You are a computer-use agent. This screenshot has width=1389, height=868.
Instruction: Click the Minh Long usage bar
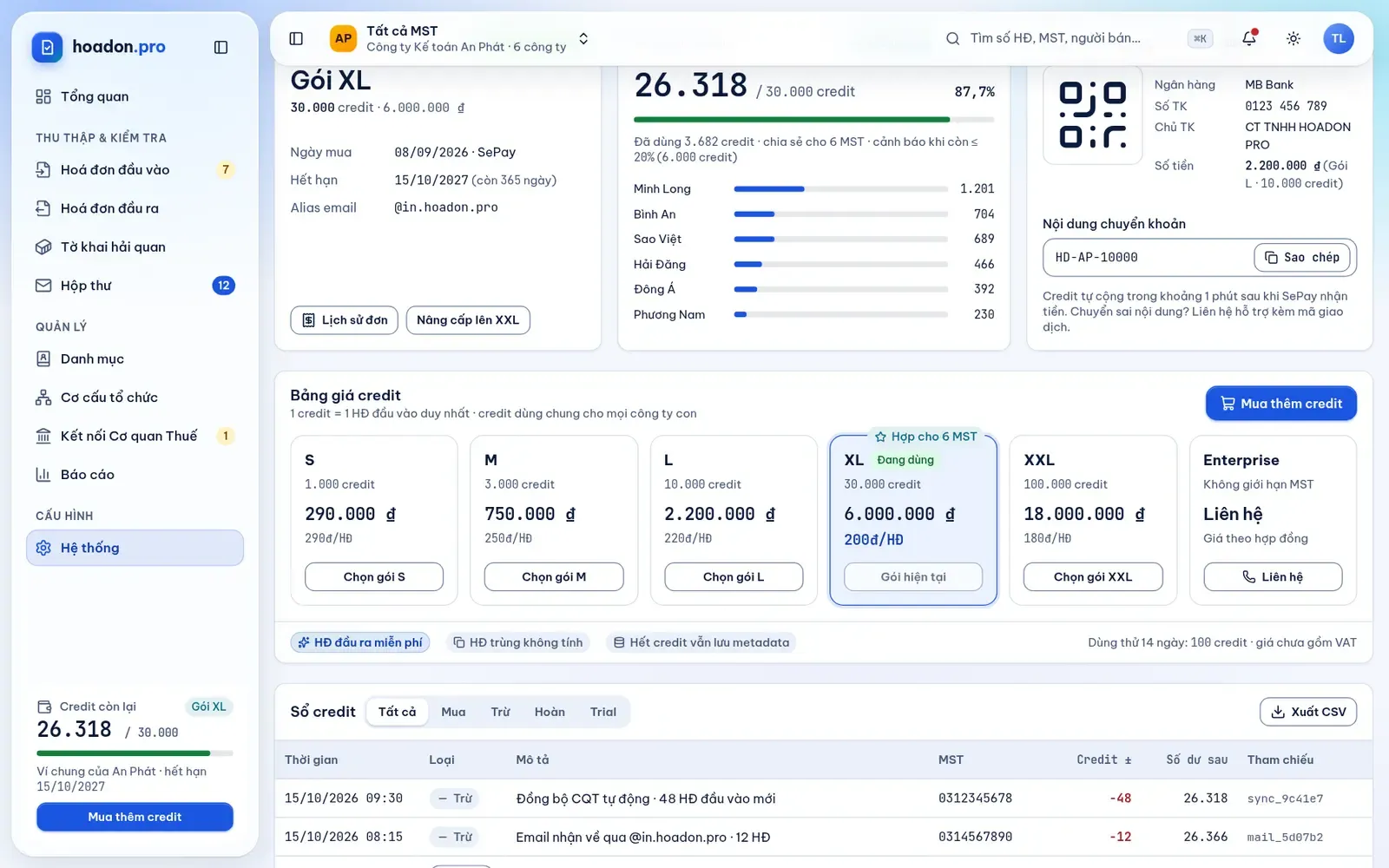coord(840,189)
